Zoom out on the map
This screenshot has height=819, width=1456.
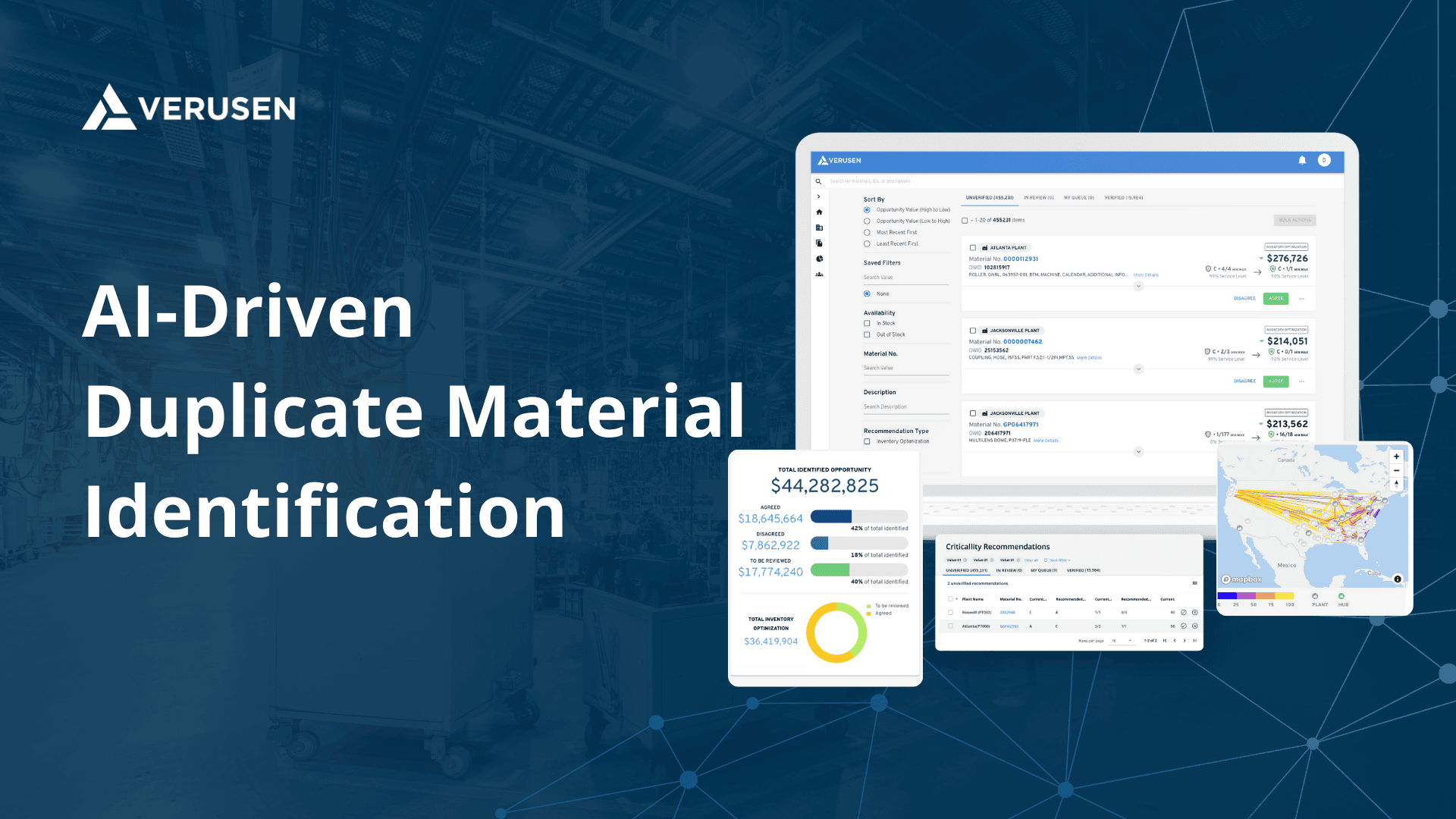click(1396, 470)
